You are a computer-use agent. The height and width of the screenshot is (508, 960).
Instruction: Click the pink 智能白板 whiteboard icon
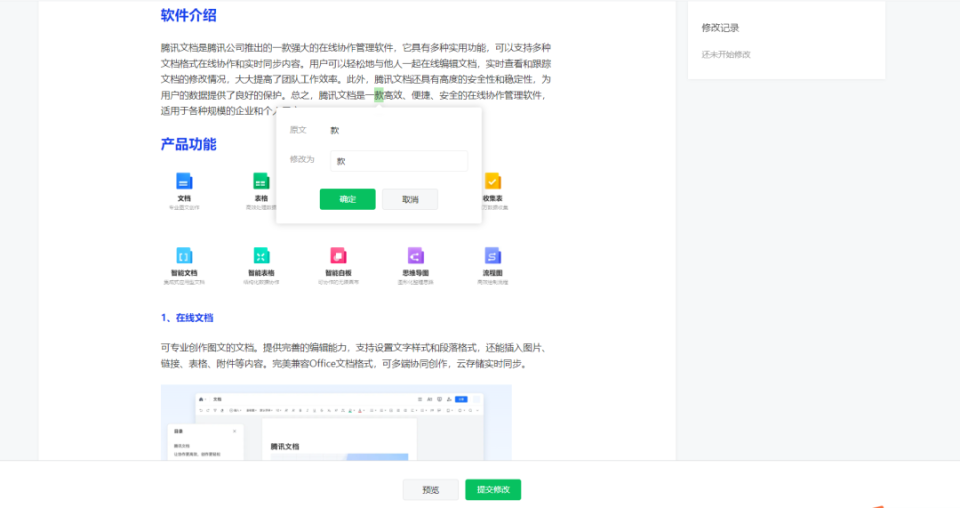339,256
